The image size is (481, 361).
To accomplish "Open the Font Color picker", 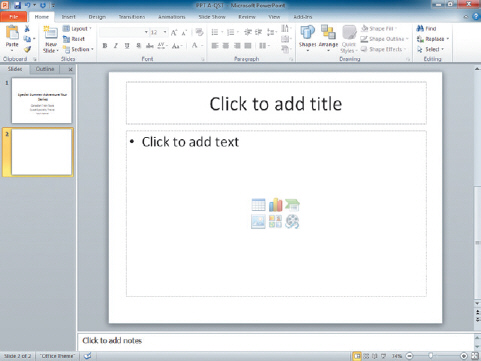I will click(197, 46).
